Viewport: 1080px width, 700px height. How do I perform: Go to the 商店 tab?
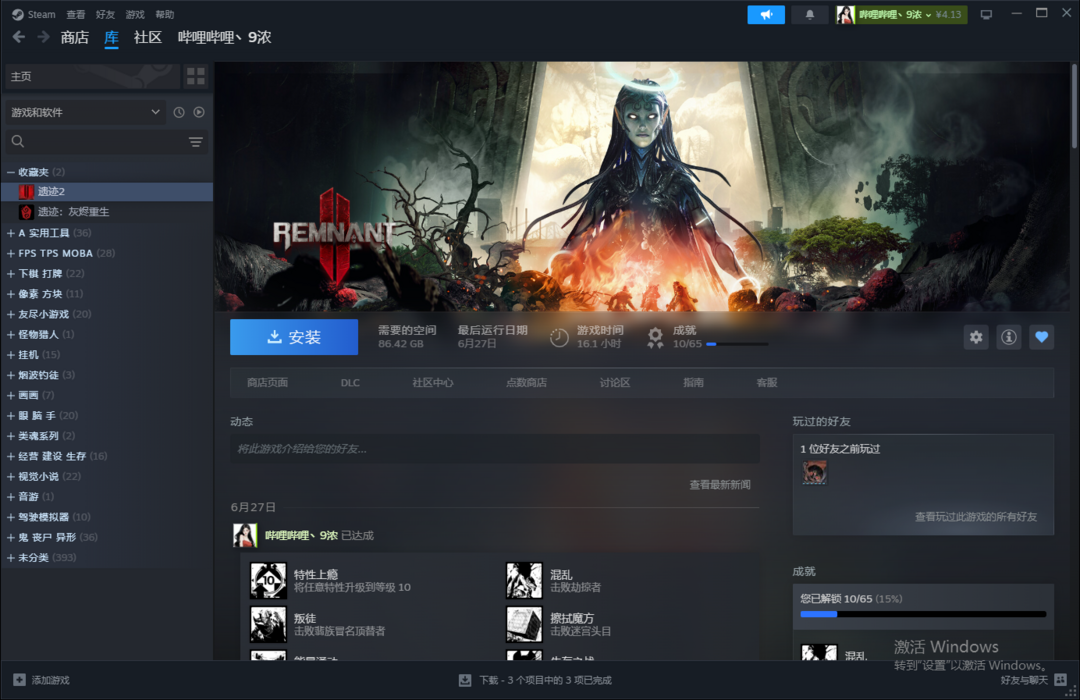pos(74,37)
